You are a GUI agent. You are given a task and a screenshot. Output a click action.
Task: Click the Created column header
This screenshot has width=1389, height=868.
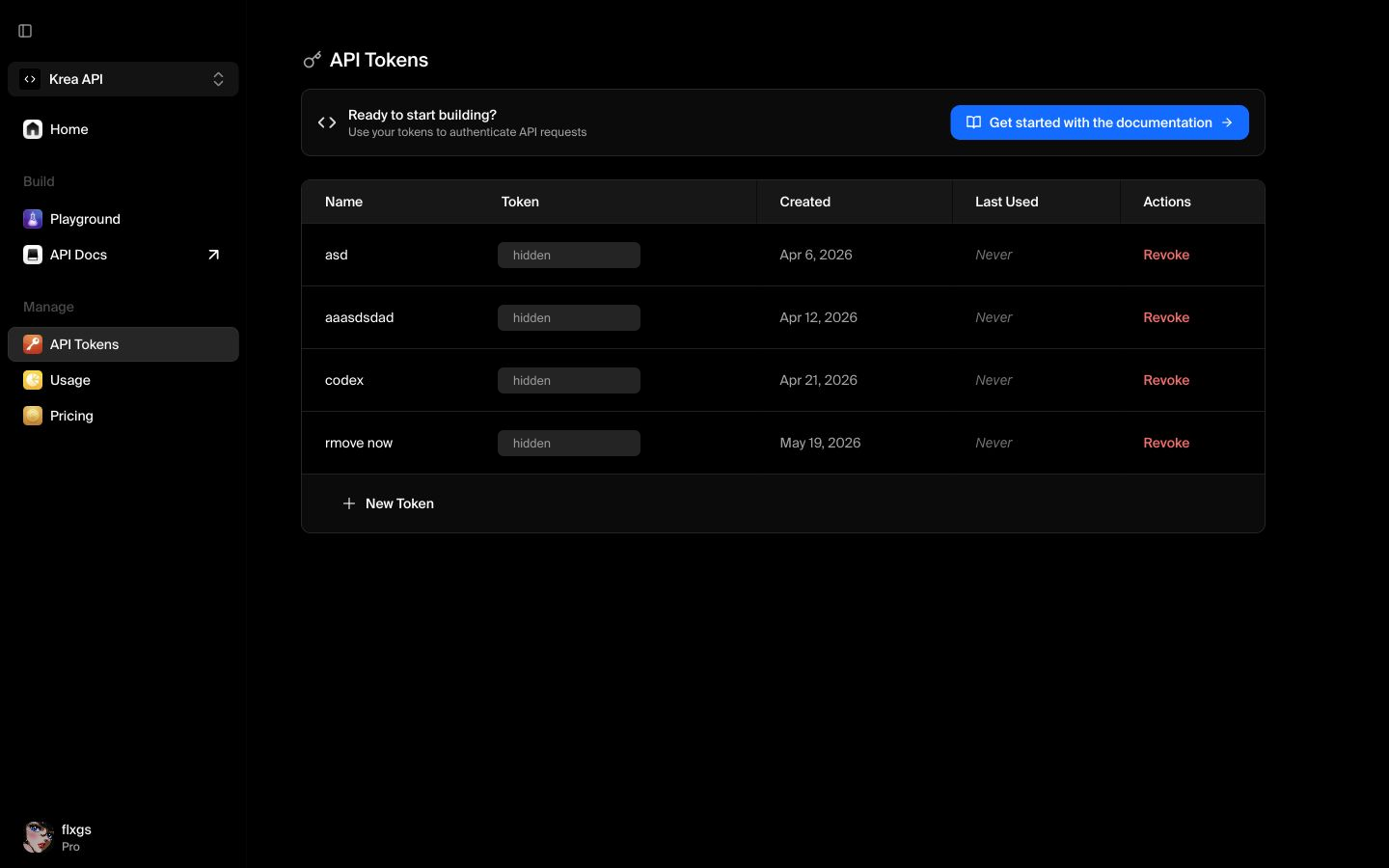coord(804,202)
